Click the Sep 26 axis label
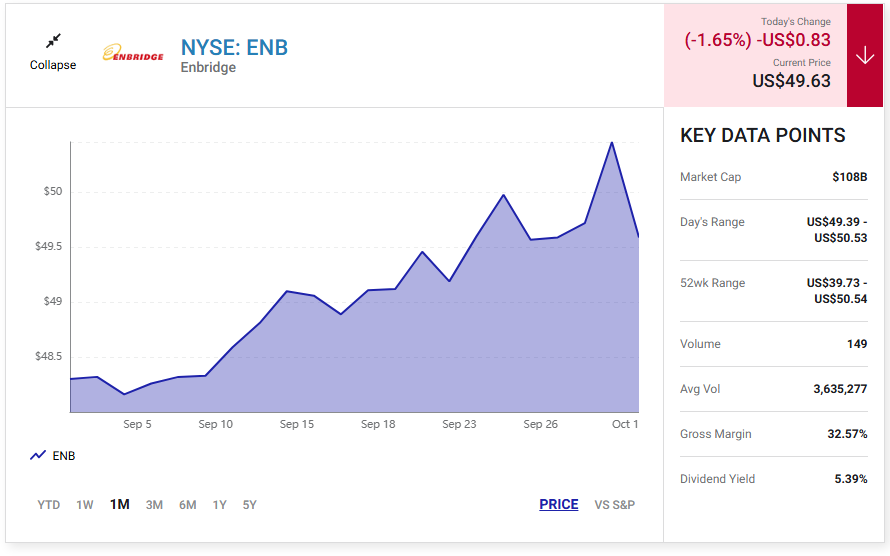 [540, 424]
